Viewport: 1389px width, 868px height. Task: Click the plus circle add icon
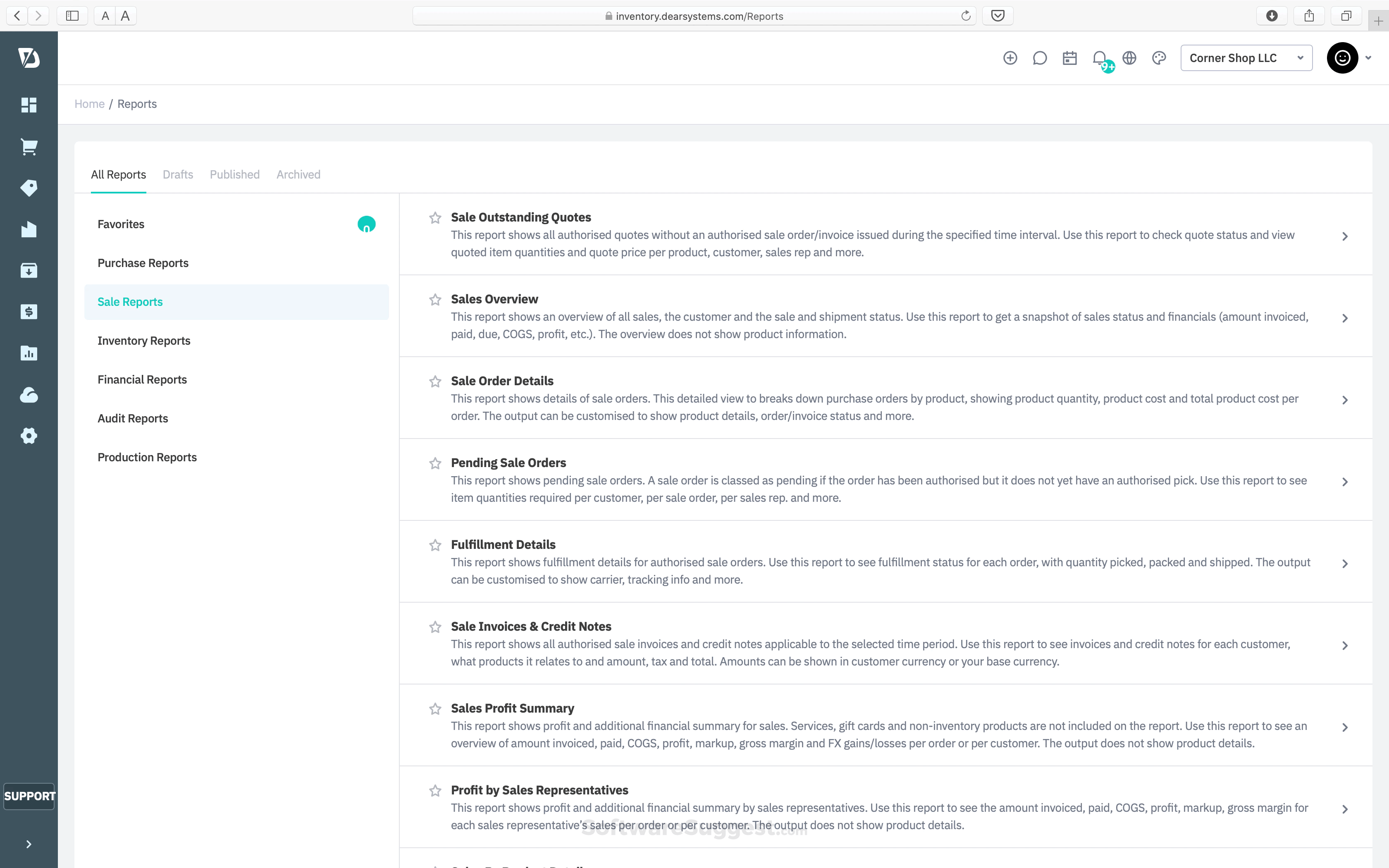(1010, 58)
